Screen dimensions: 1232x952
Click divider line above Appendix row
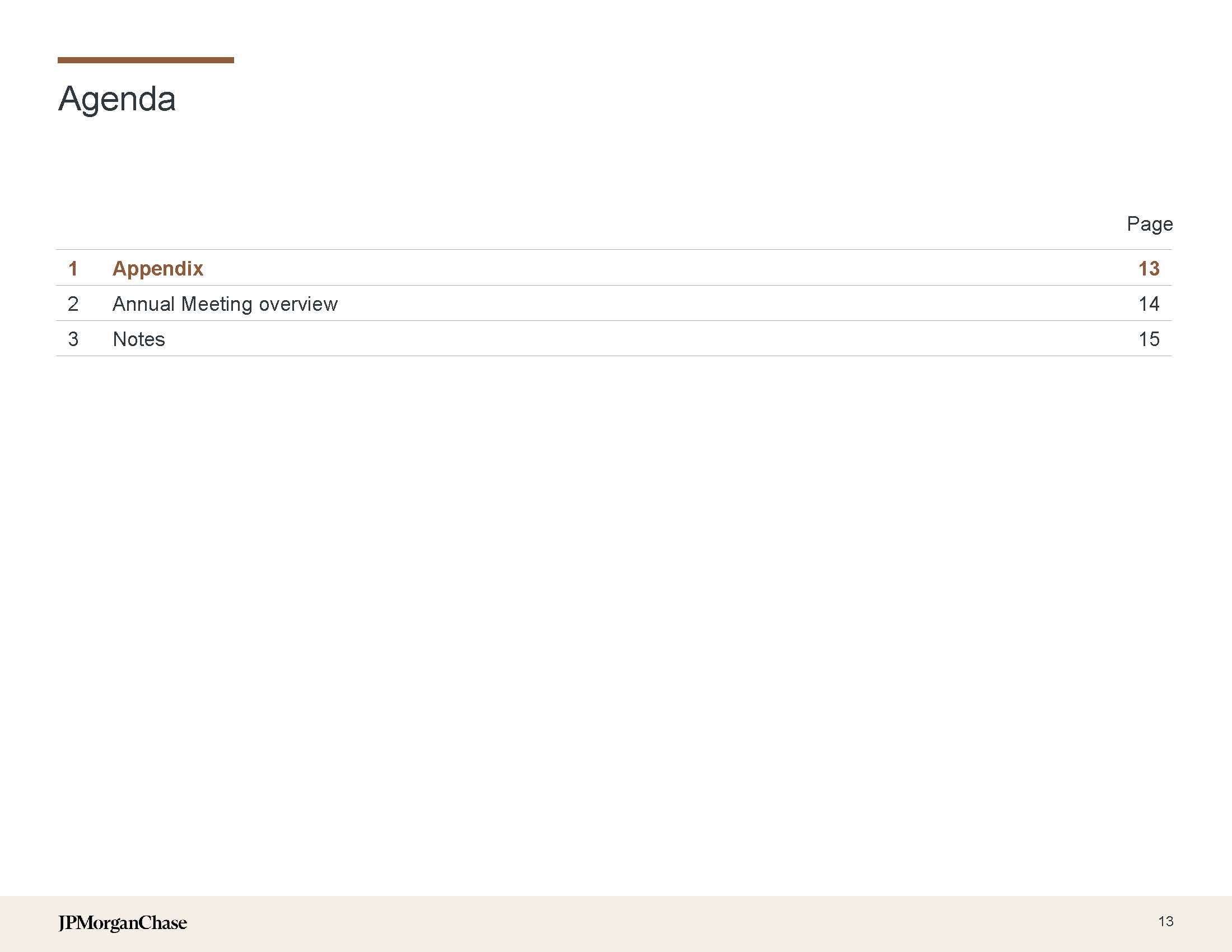[x=614, y=249]
